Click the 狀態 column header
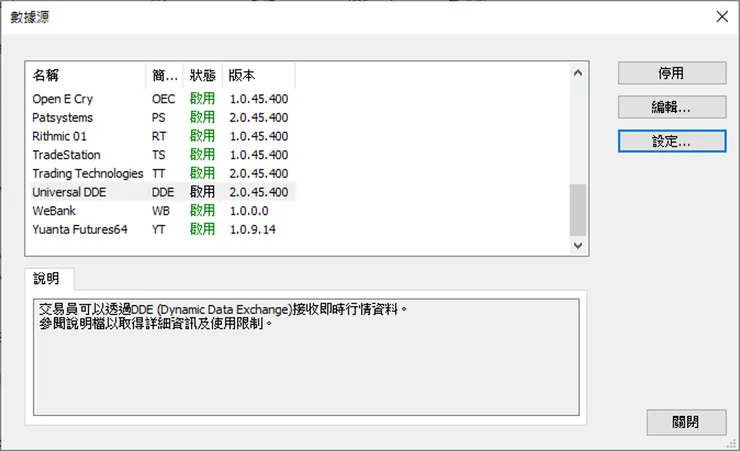The height and width of the screenshot is (451, 740). coord(203,75)
